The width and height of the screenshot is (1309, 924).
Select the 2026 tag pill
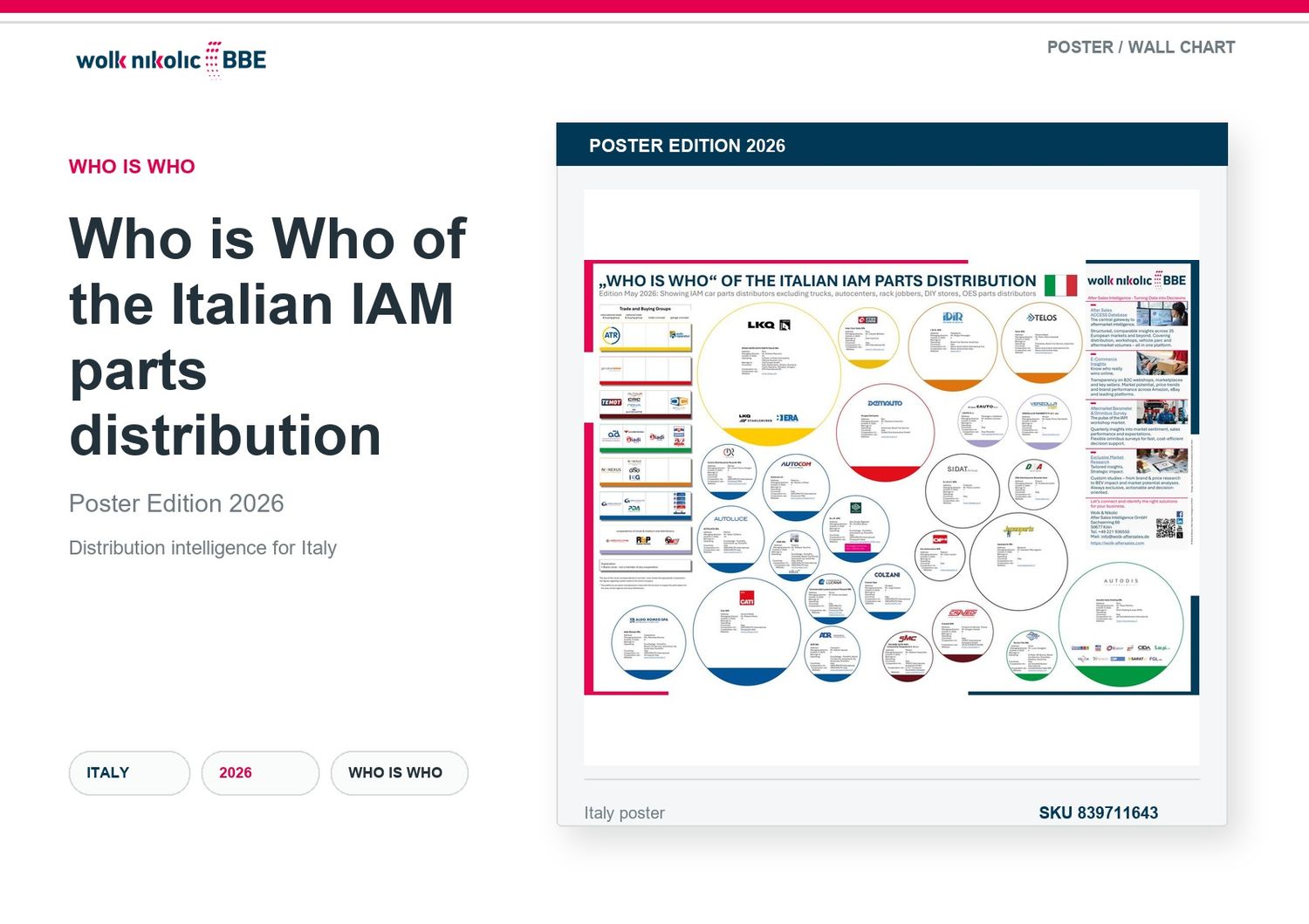(260, 773)
